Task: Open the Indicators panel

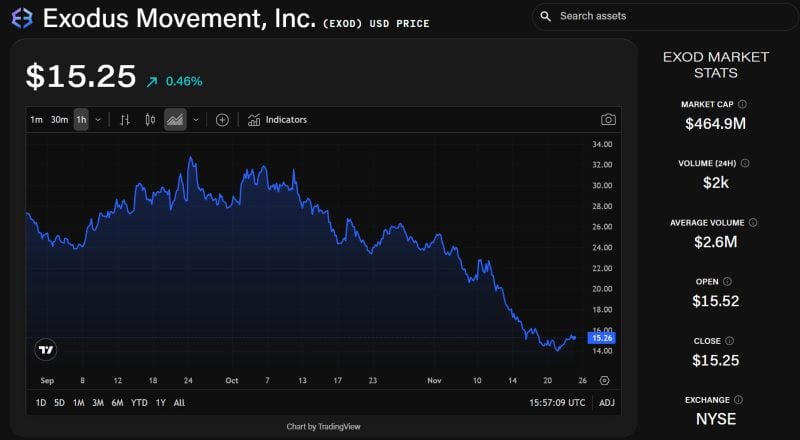Action: 278,120
